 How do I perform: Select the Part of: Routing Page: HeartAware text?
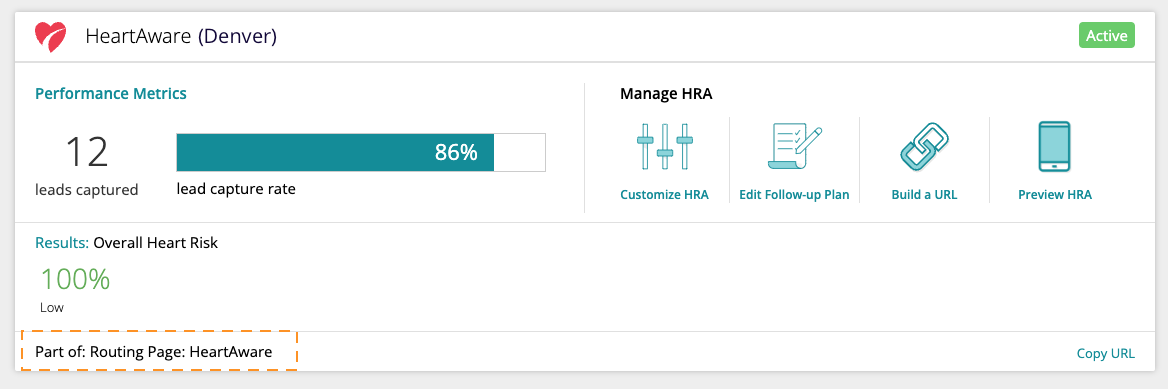(x=154, y=353)
